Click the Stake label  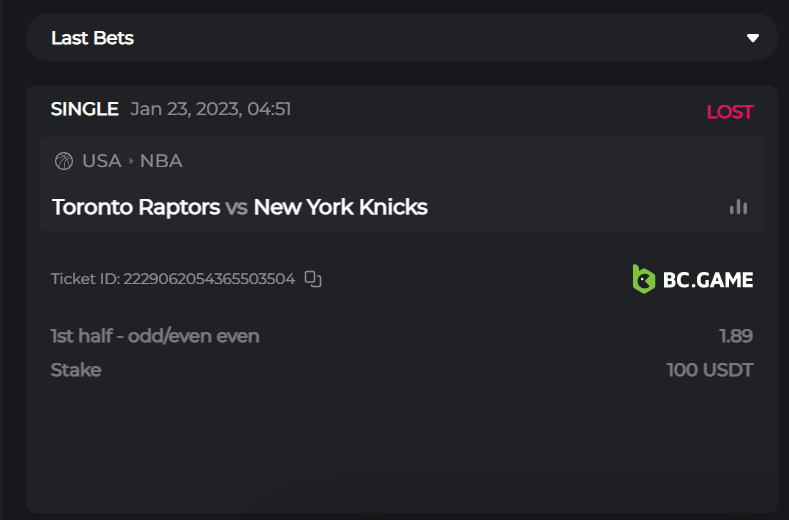[76, 370]
